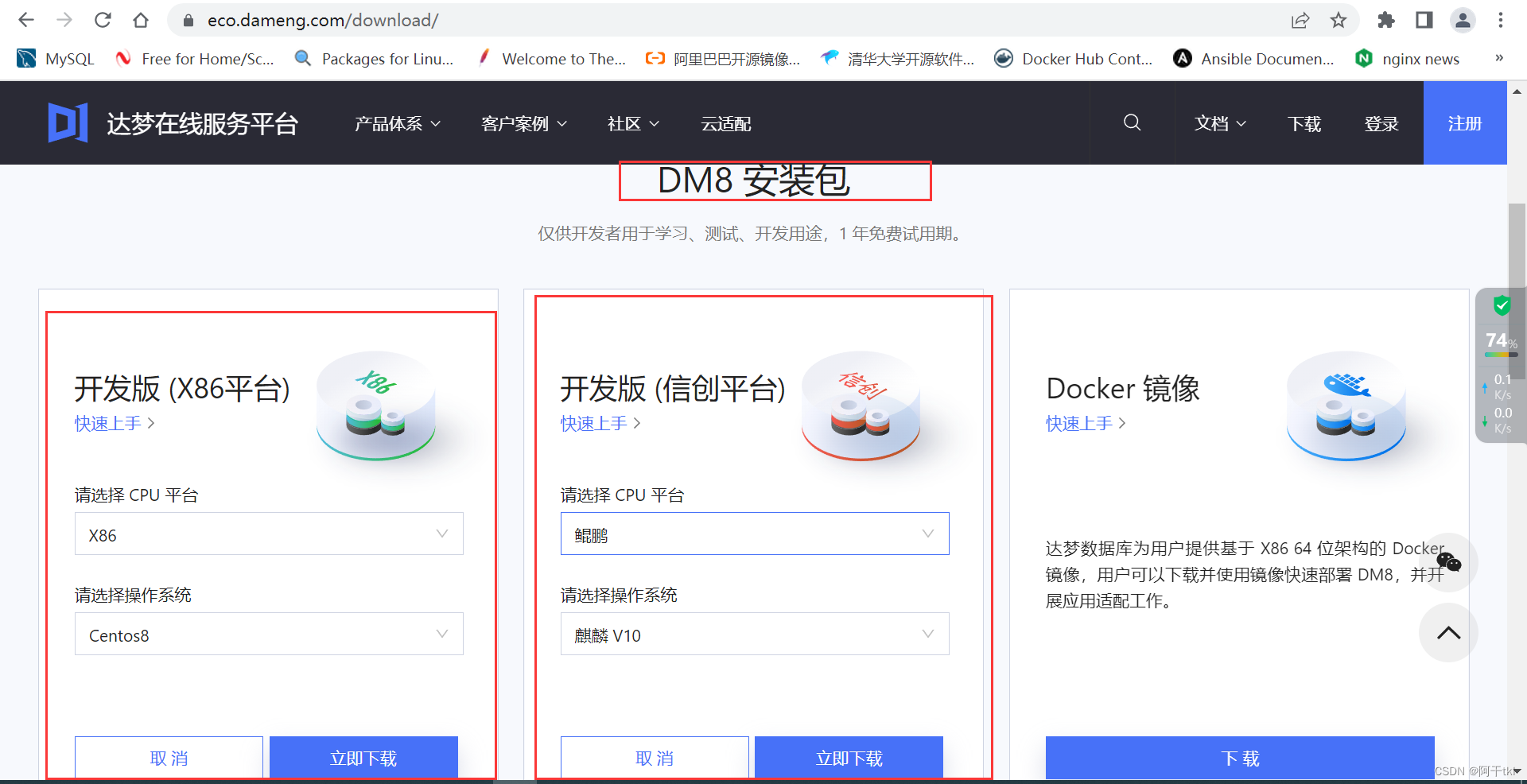Open the browser profile avatar
The image size is (1527, 784).
1463,20
